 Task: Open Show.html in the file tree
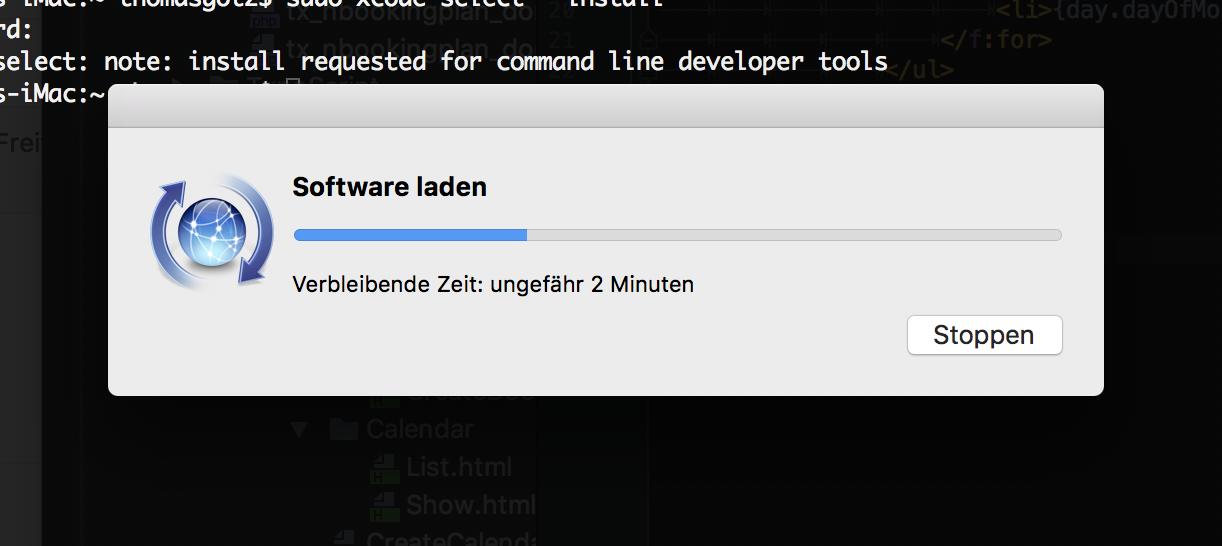(464, 505)
